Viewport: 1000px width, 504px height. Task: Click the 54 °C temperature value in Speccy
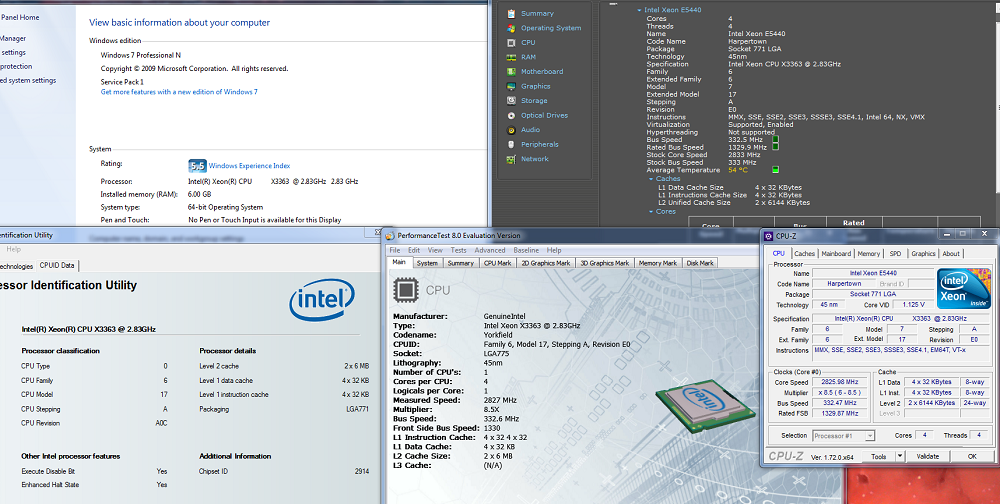[x=738, y=170]
